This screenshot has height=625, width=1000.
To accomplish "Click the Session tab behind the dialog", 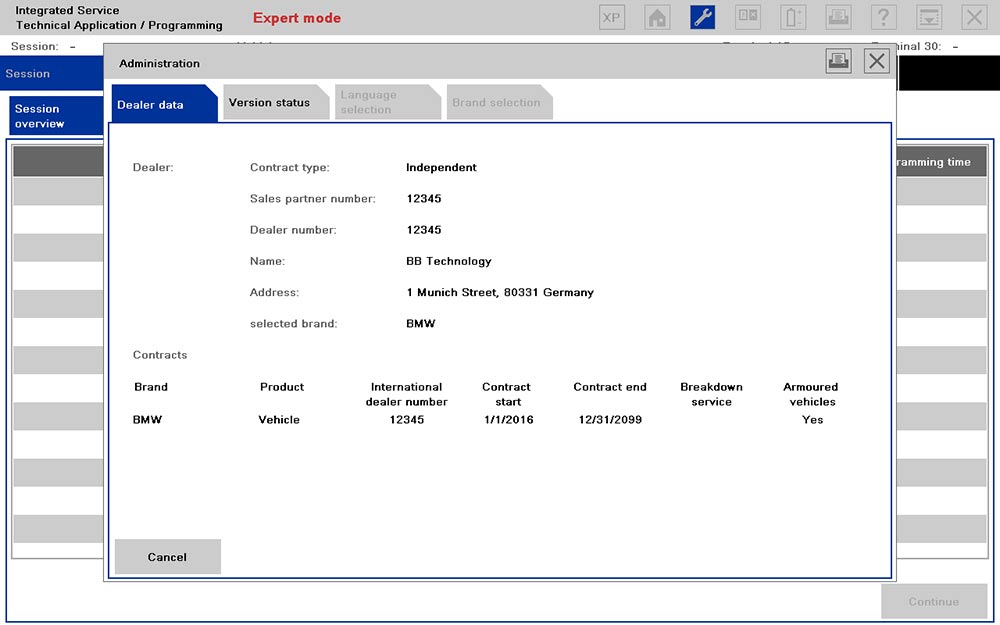I will click(x=52, y=73).
